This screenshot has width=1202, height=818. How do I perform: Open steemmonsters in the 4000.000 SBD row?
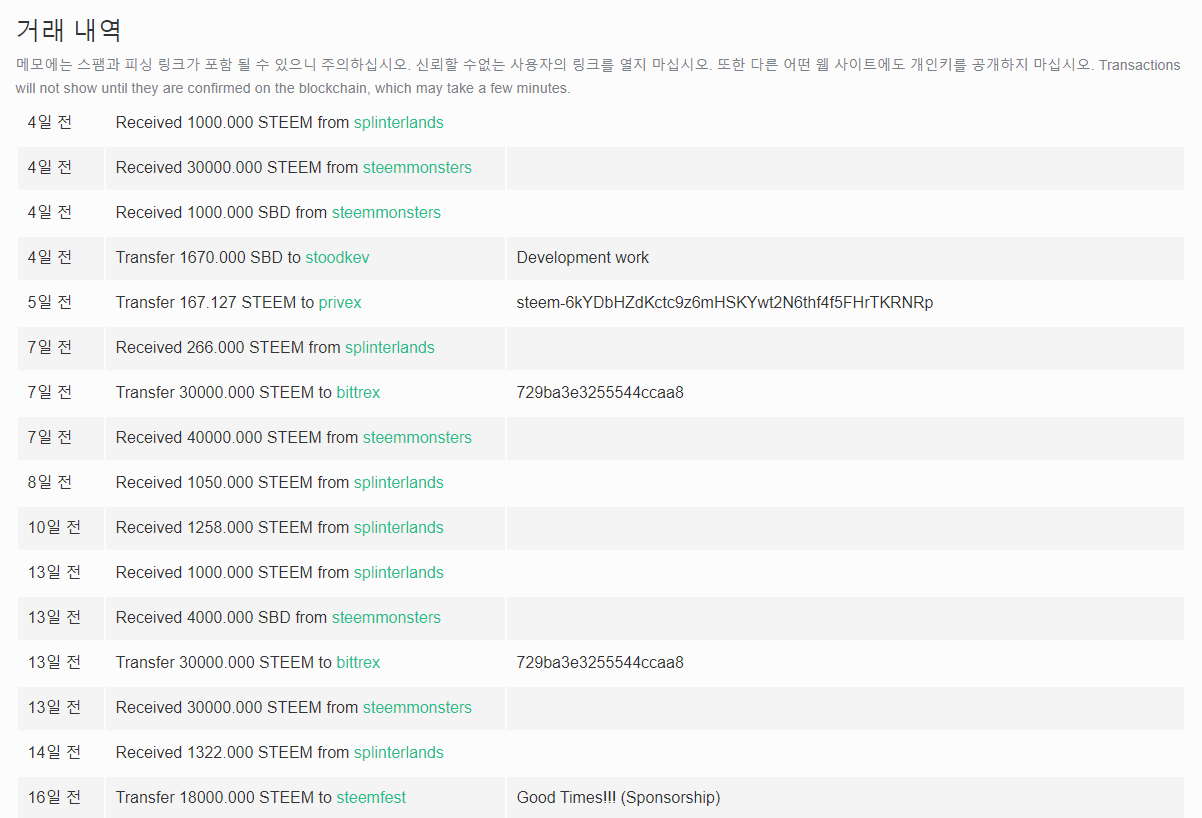pyautogui.click(x=386, y=617)
